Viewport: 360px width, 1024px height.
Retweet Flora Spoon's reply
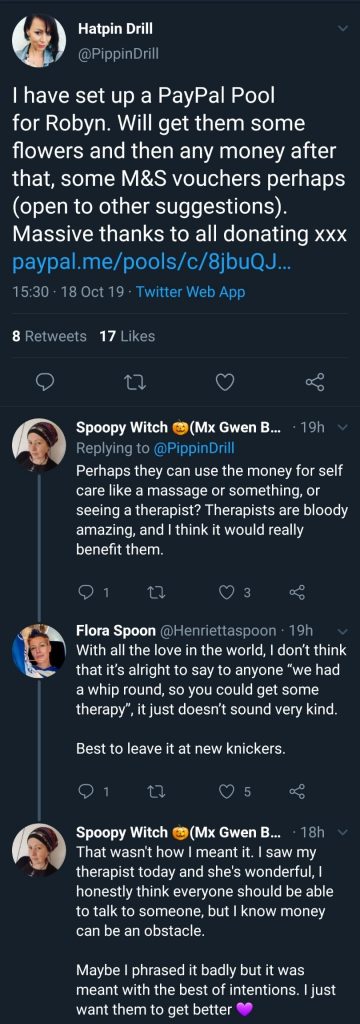click(x=151, y=793)
